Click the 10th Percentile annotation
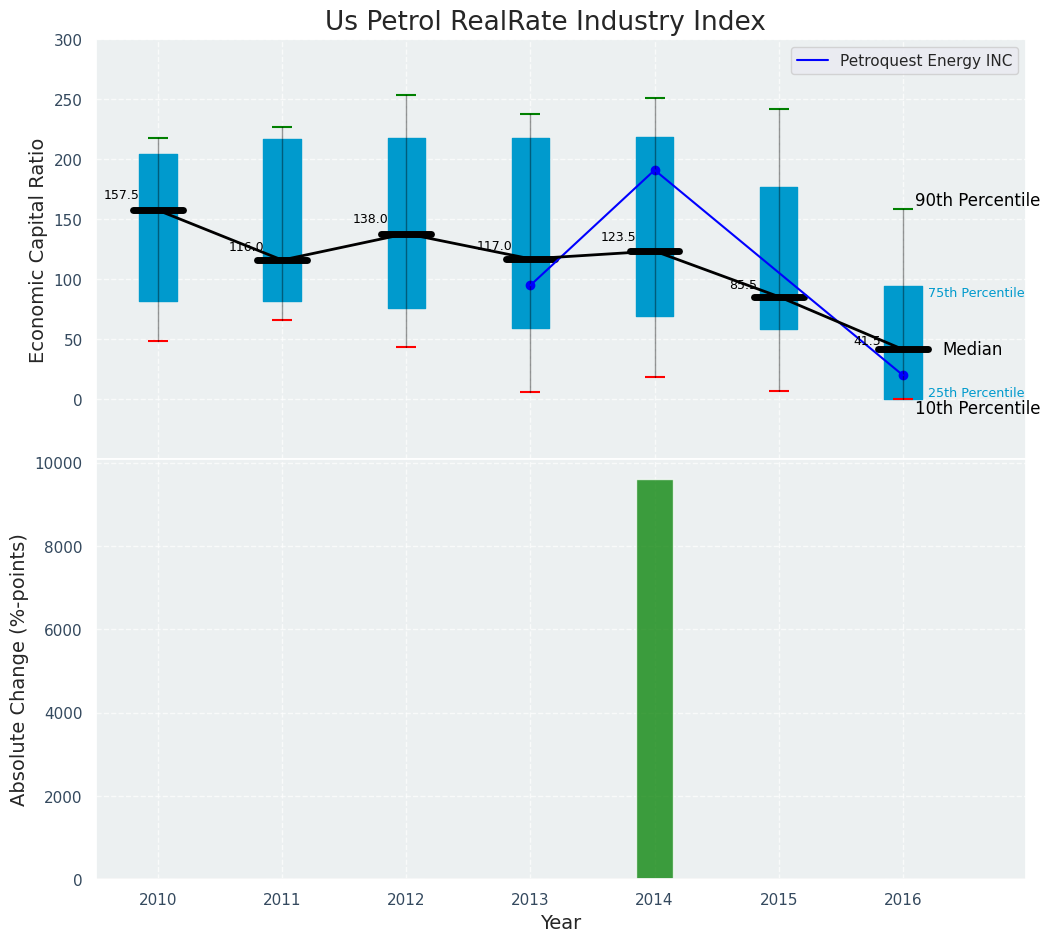This screenshot has width=1050, height=942. coord(977,408)
